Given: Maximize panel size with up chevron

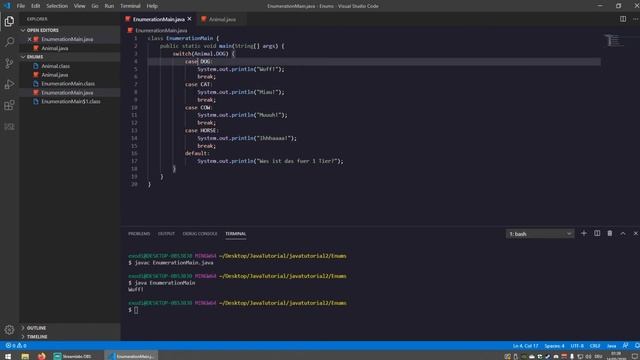Looking at the screenshot, I should point(623,233).
